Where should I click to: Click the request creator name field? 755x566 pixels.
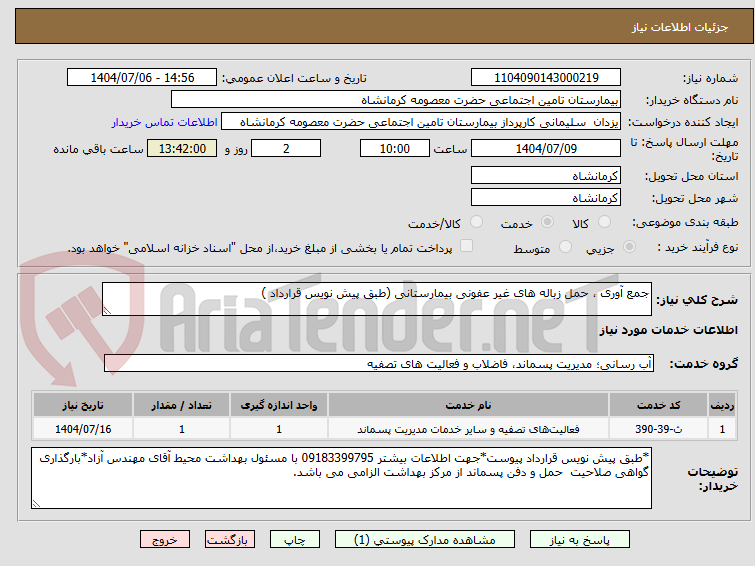click(x=421, y=122)
